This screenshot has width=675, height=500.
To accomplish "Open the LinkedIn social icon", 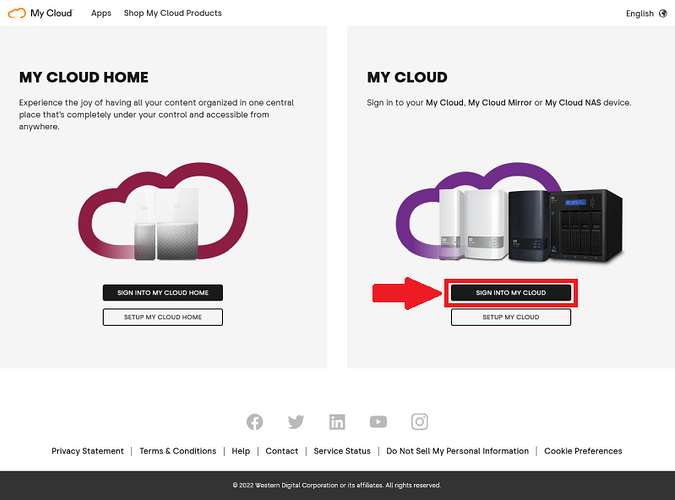I will [337, 422].
